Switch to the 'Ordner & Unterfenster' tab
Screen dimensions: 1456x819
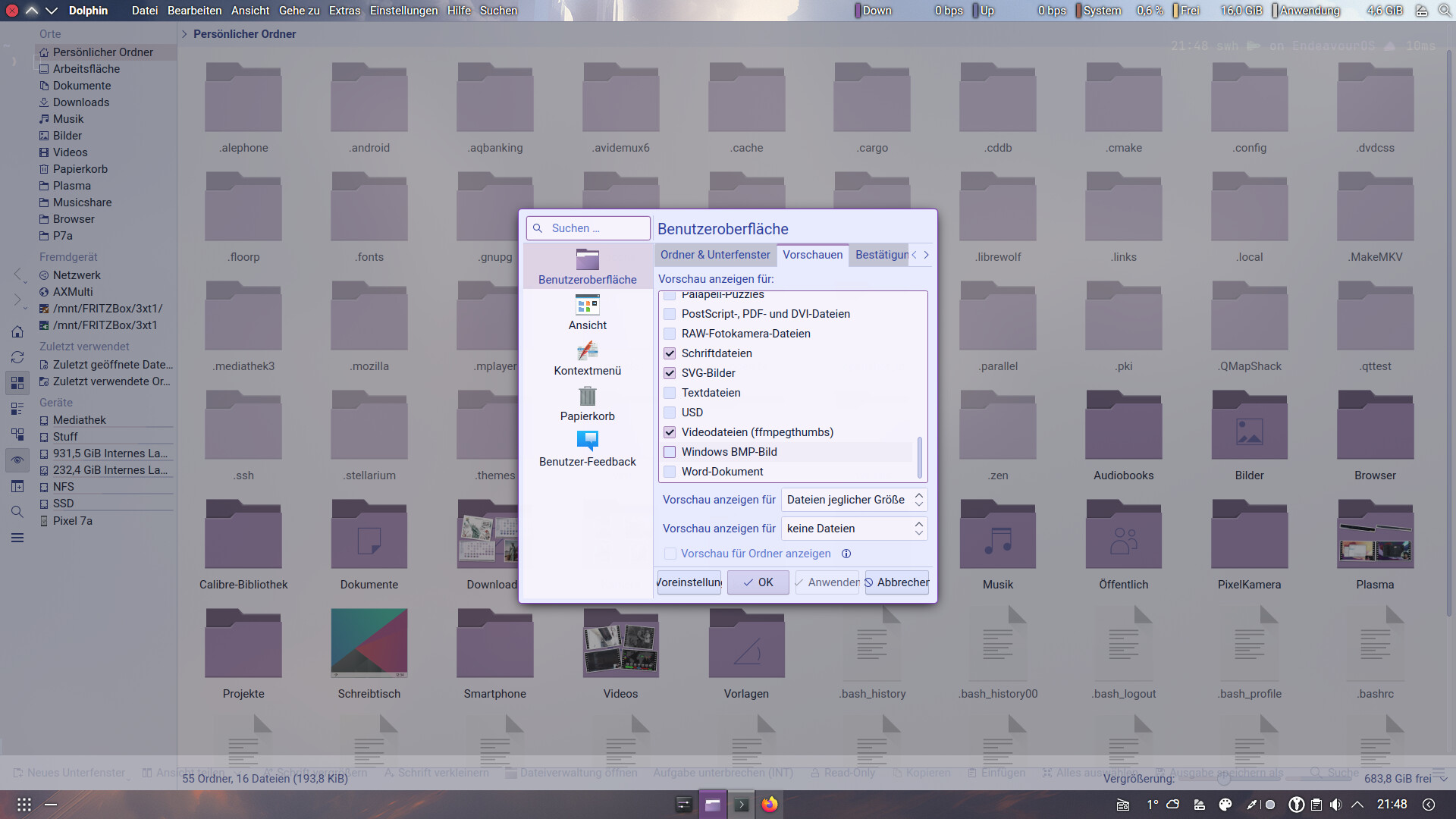click(714, 255)
